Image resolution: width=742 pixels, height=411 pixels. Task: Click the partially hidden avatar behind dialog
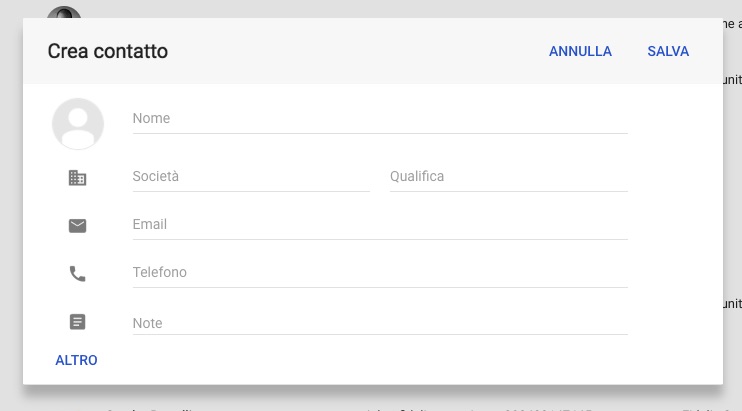pos(64,12)
